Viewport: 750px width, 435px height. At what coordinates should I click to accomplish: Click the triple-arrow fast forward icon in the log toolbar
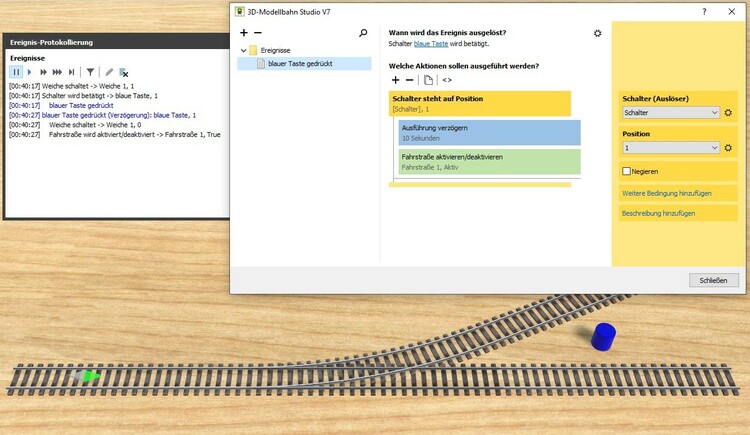57,72
